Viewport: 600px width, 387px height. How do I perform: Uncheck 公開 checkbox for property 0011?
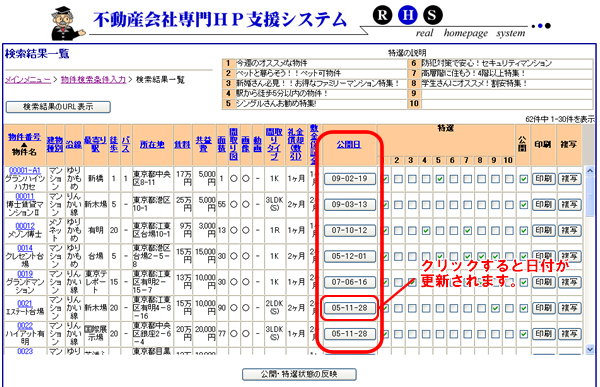coord(524,205)
